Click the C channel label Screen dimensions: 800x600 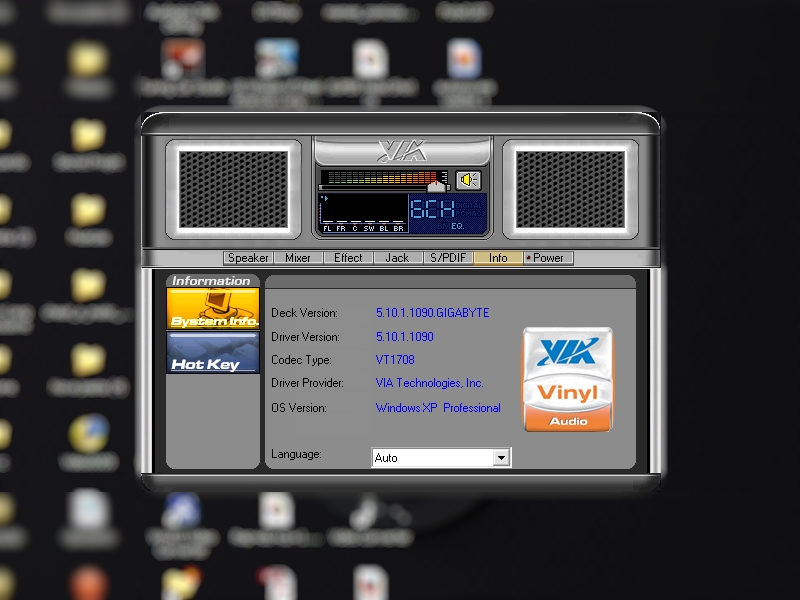point(355,229)
